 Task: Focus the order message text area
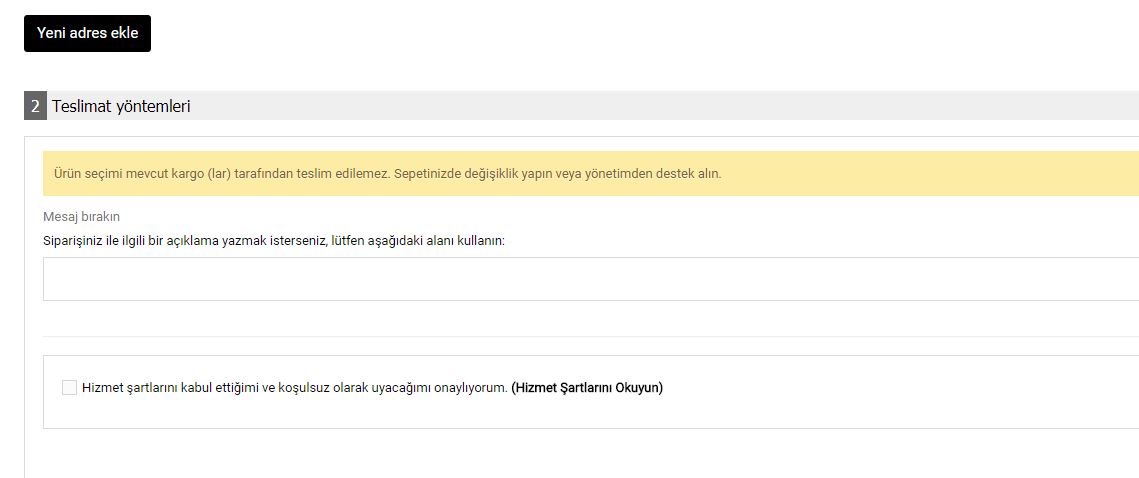[x=591, y=279]
